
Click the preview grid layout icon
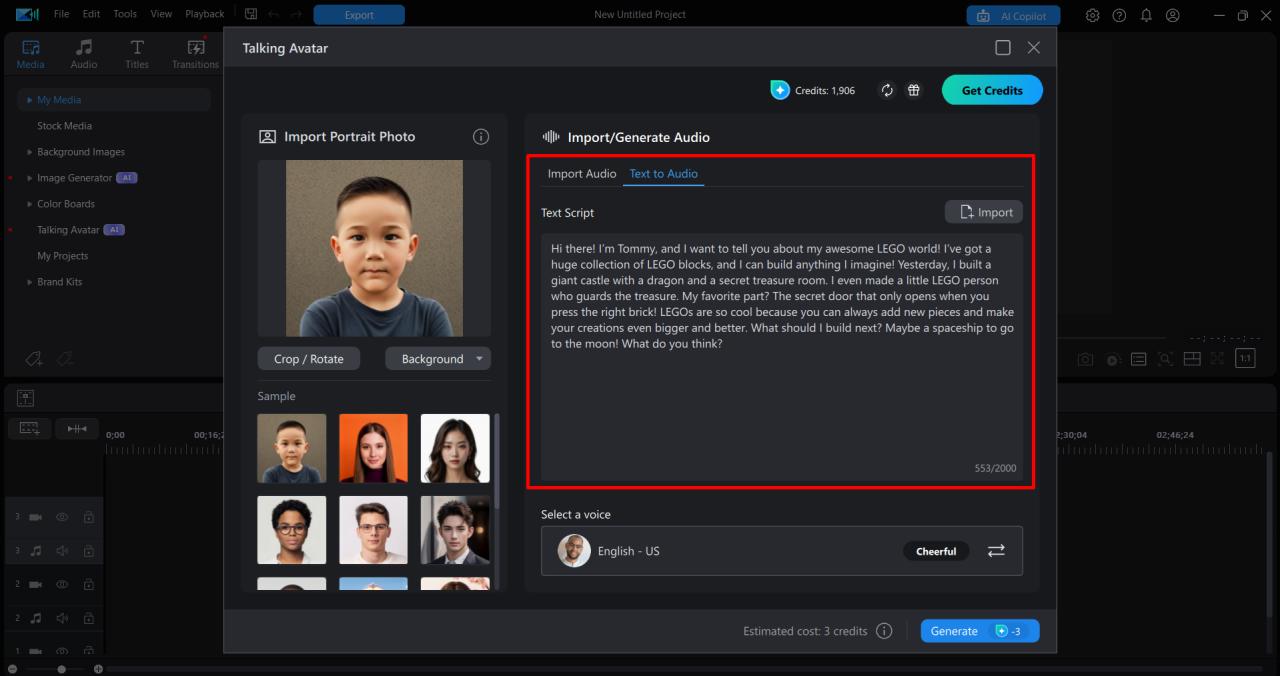click(x=1191, y=359)
